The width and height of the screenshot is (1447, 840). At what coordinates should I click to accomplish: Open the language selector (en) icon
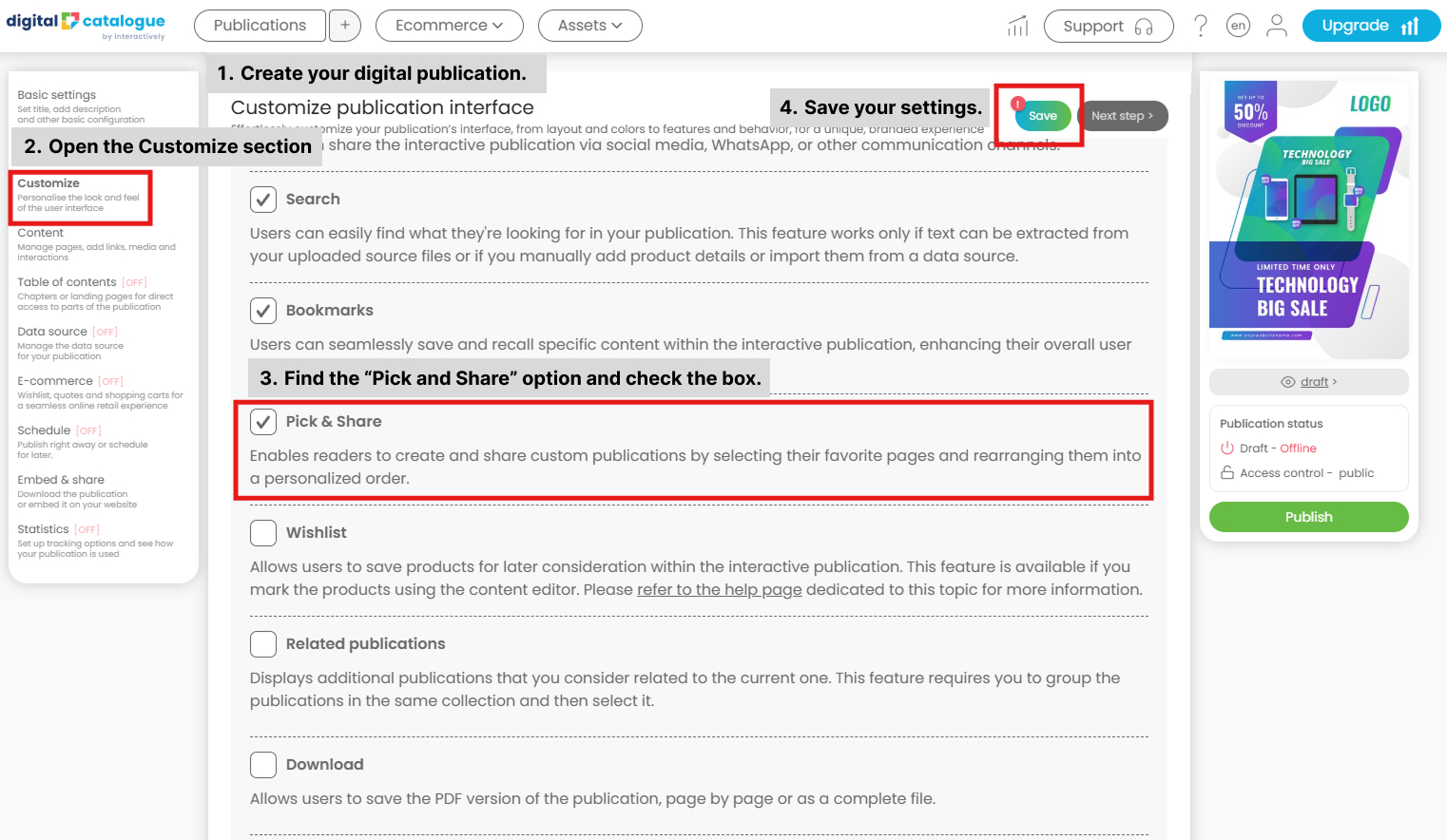(1238, 26)
